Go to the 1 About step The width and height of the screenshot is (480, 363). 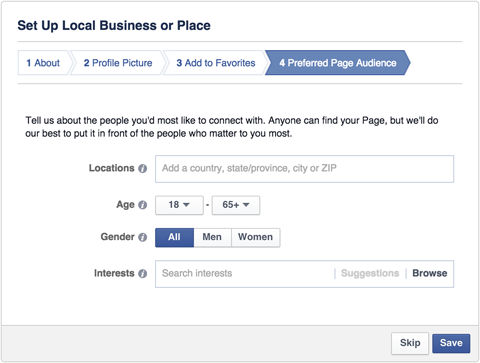43,63
